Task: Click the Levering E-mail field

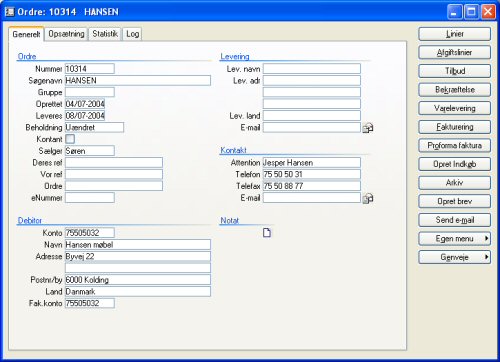Action: (312, 127)
